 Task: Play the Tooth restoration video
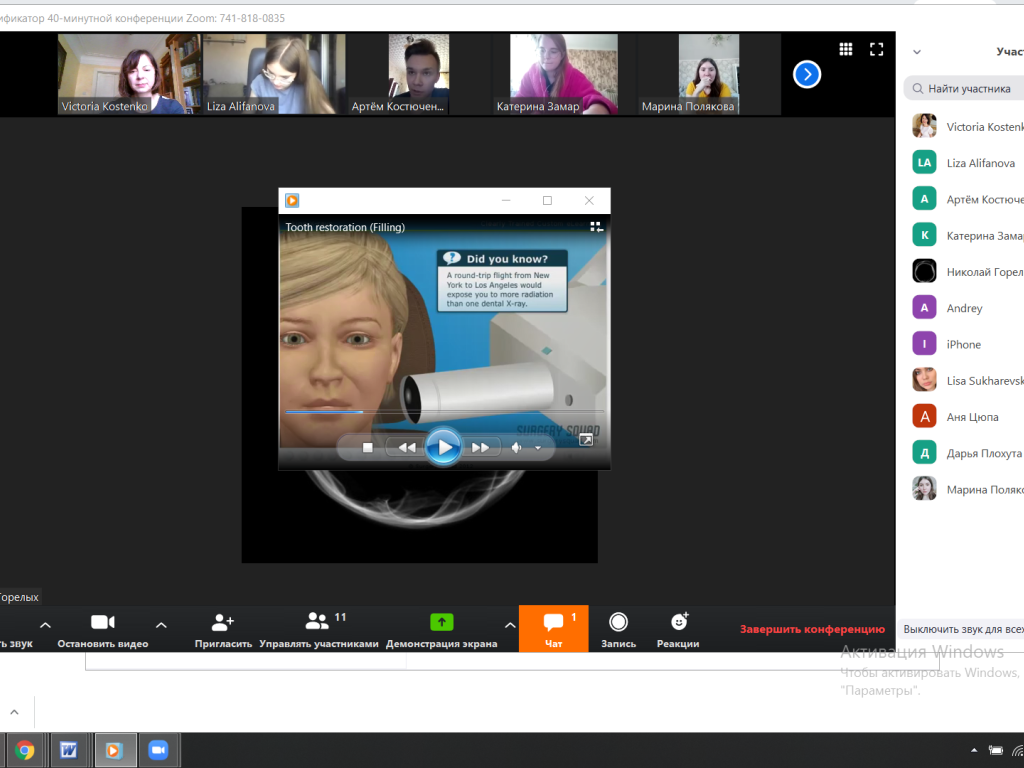click(443, 447)
